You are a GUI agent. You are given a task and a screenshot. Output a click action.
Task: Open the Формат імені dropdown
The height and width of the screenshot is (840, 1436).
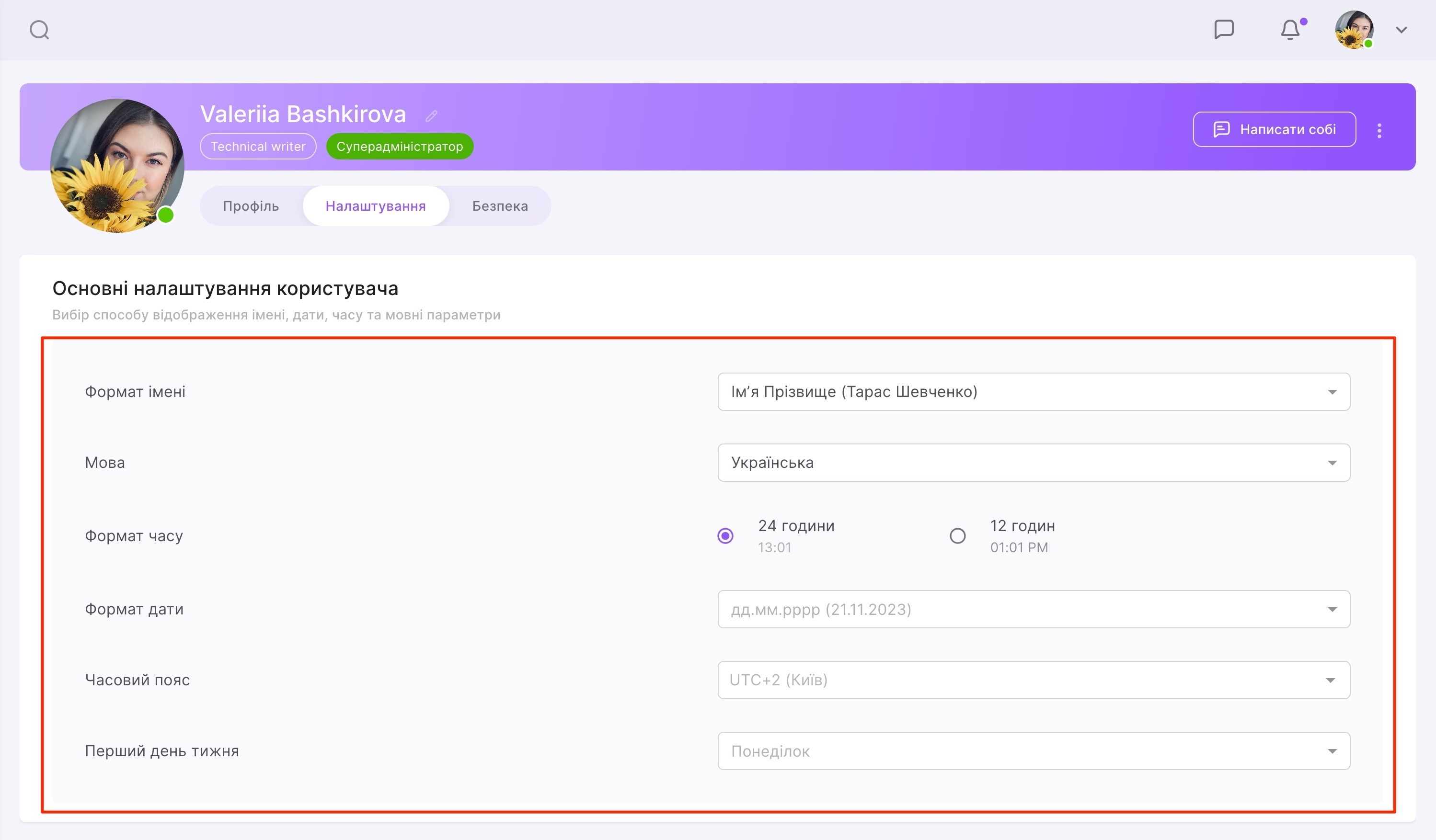pyautogui.click(x=1033, y=392)
